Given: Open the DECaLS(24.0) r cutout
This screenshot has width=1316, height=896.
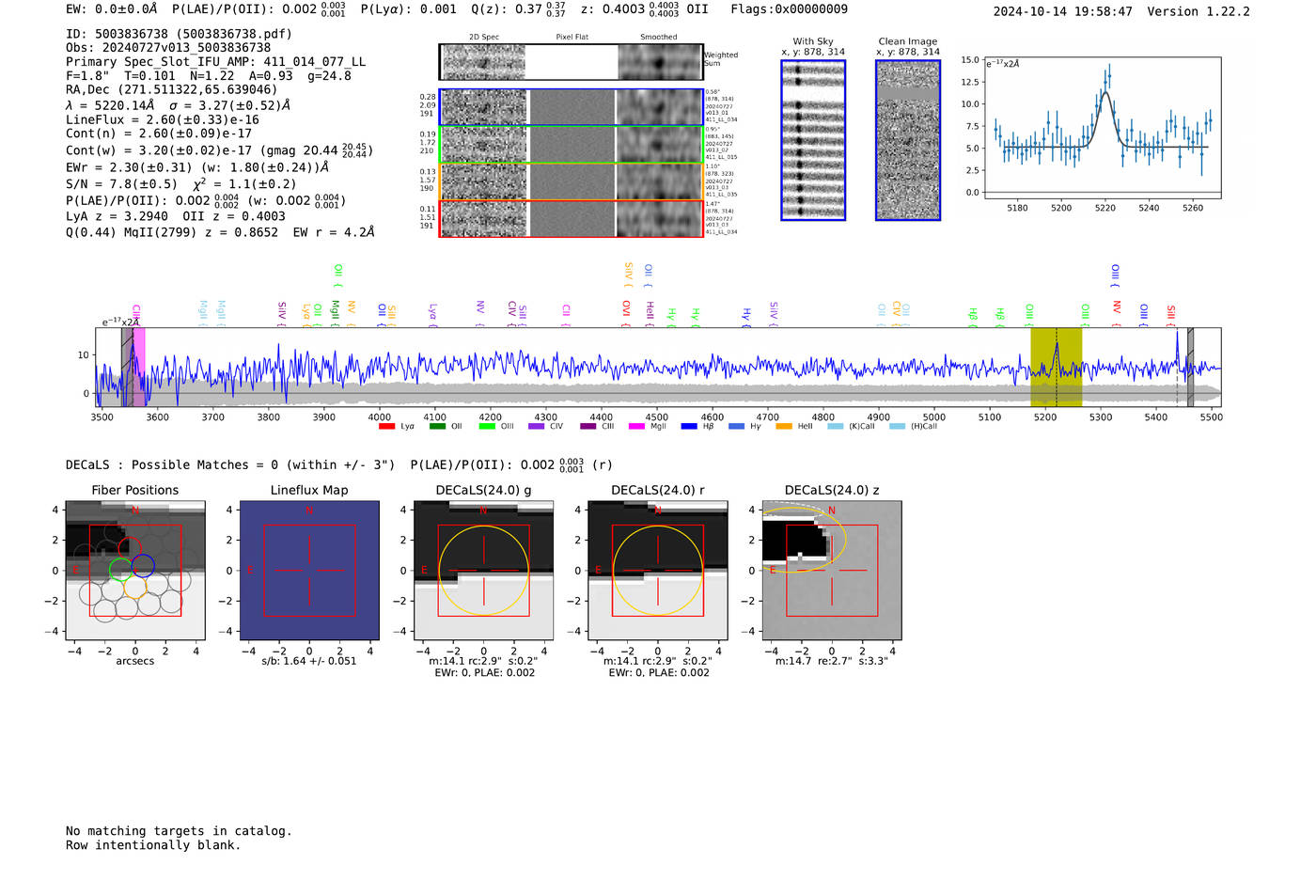Looking at the screenshot, I should (657, 570).
